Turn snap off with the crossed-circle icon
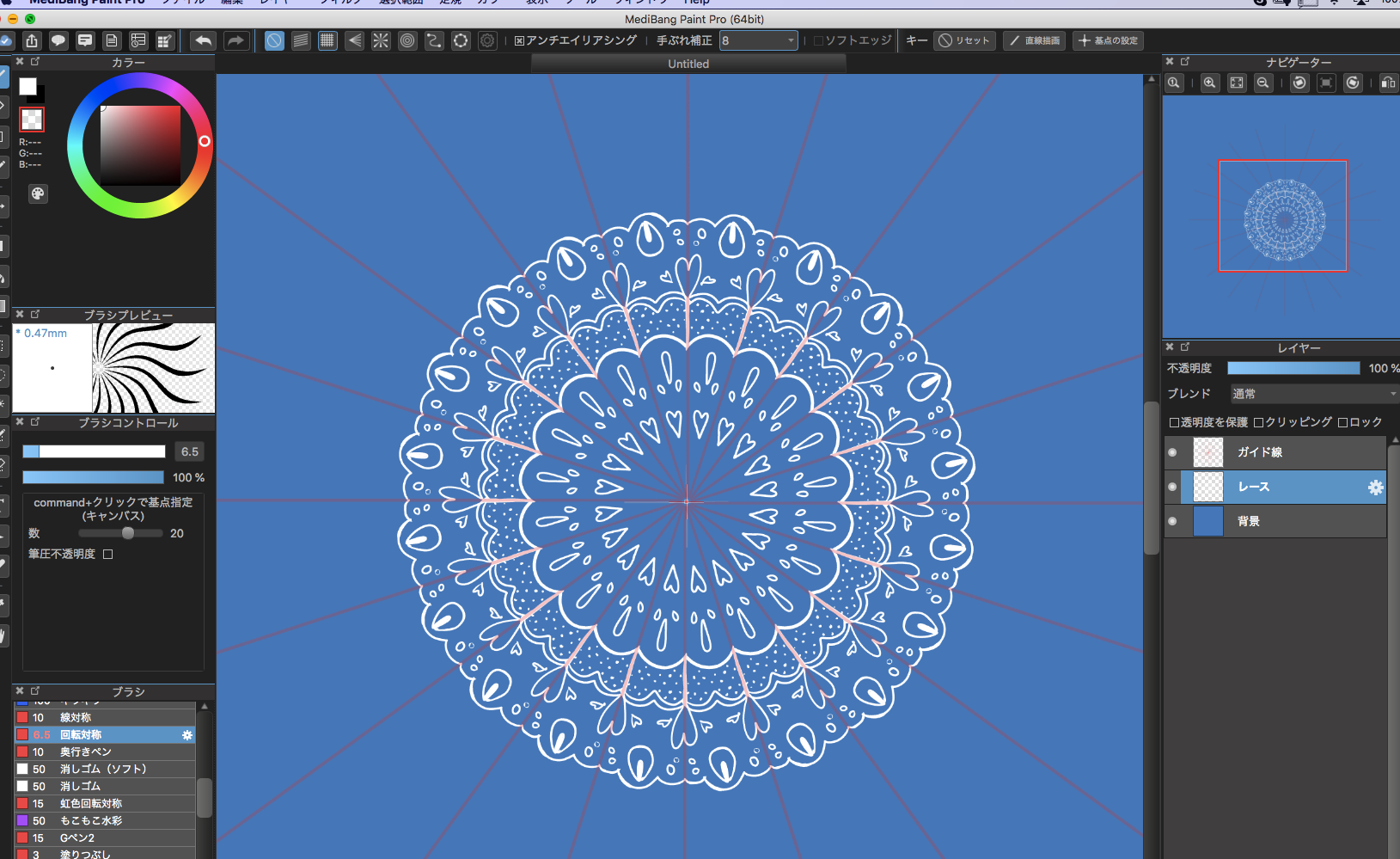The image size is (1400, 859). [x=274, y=40]
